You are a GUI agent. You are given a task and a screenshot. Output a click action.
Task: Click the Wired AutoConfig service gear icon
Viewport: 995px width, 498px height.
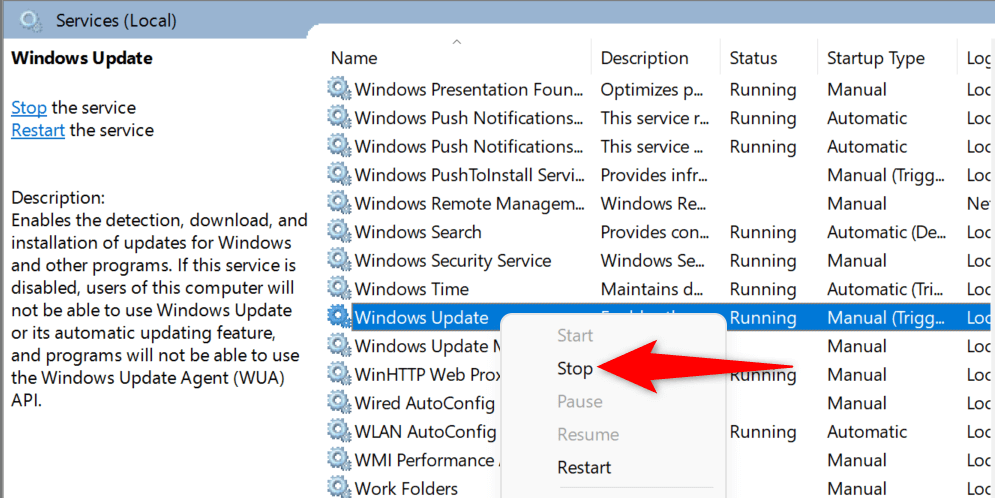click(340, 403)
